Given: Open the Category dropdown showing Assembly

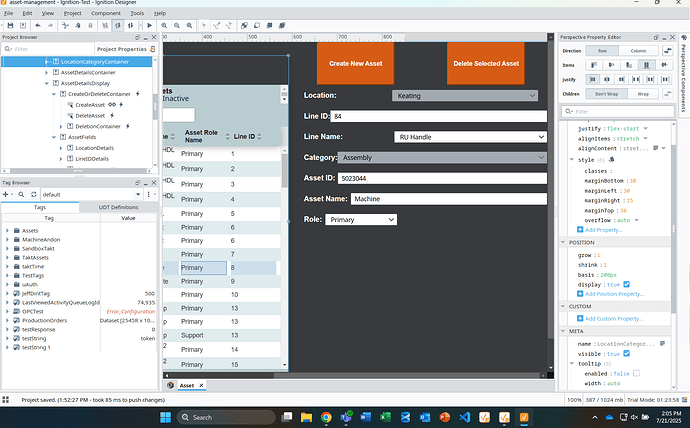Looking at the screenshot, I should [x=442, y=157].
